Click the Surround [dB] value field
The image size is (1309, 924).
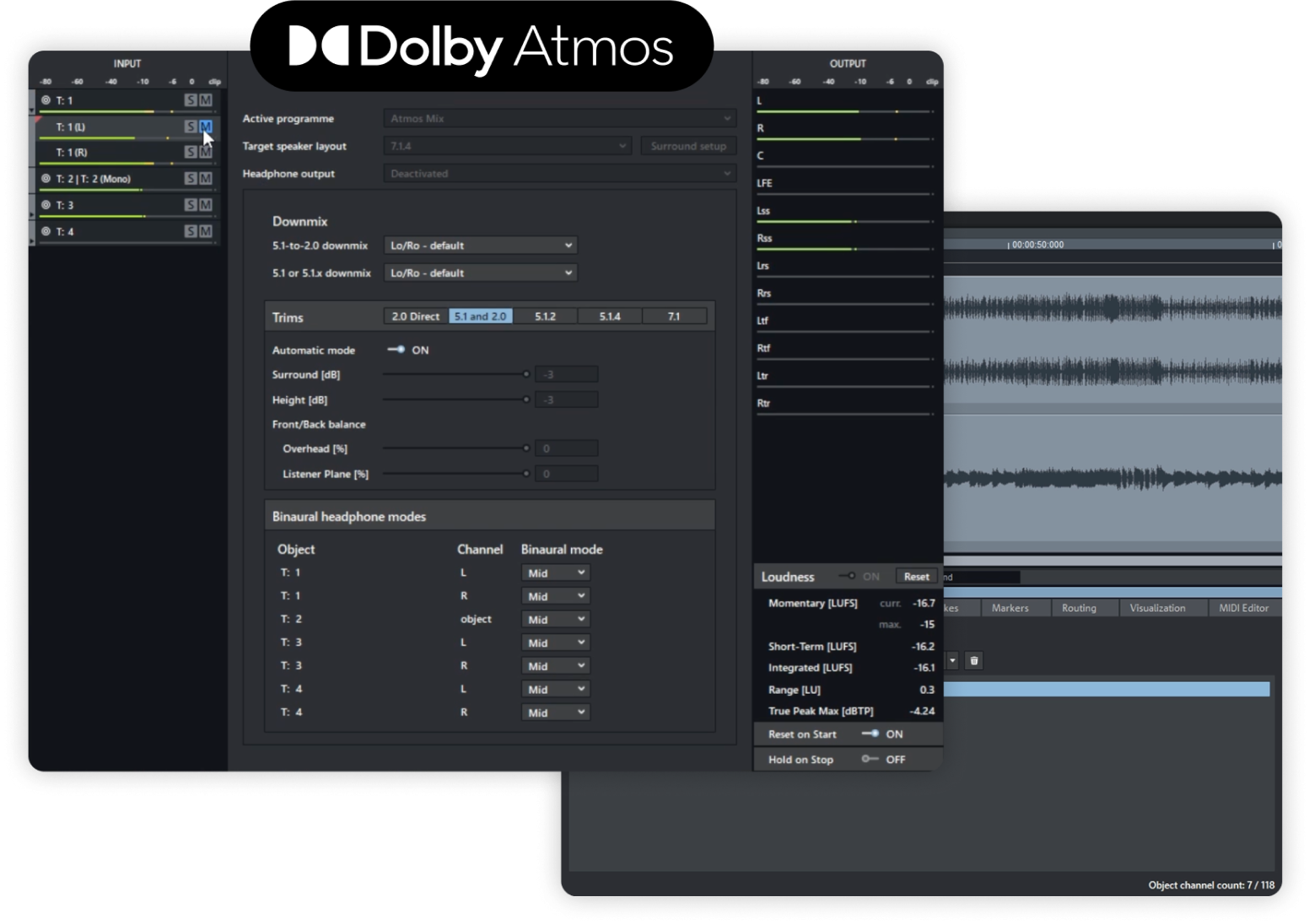coord(567,374)
